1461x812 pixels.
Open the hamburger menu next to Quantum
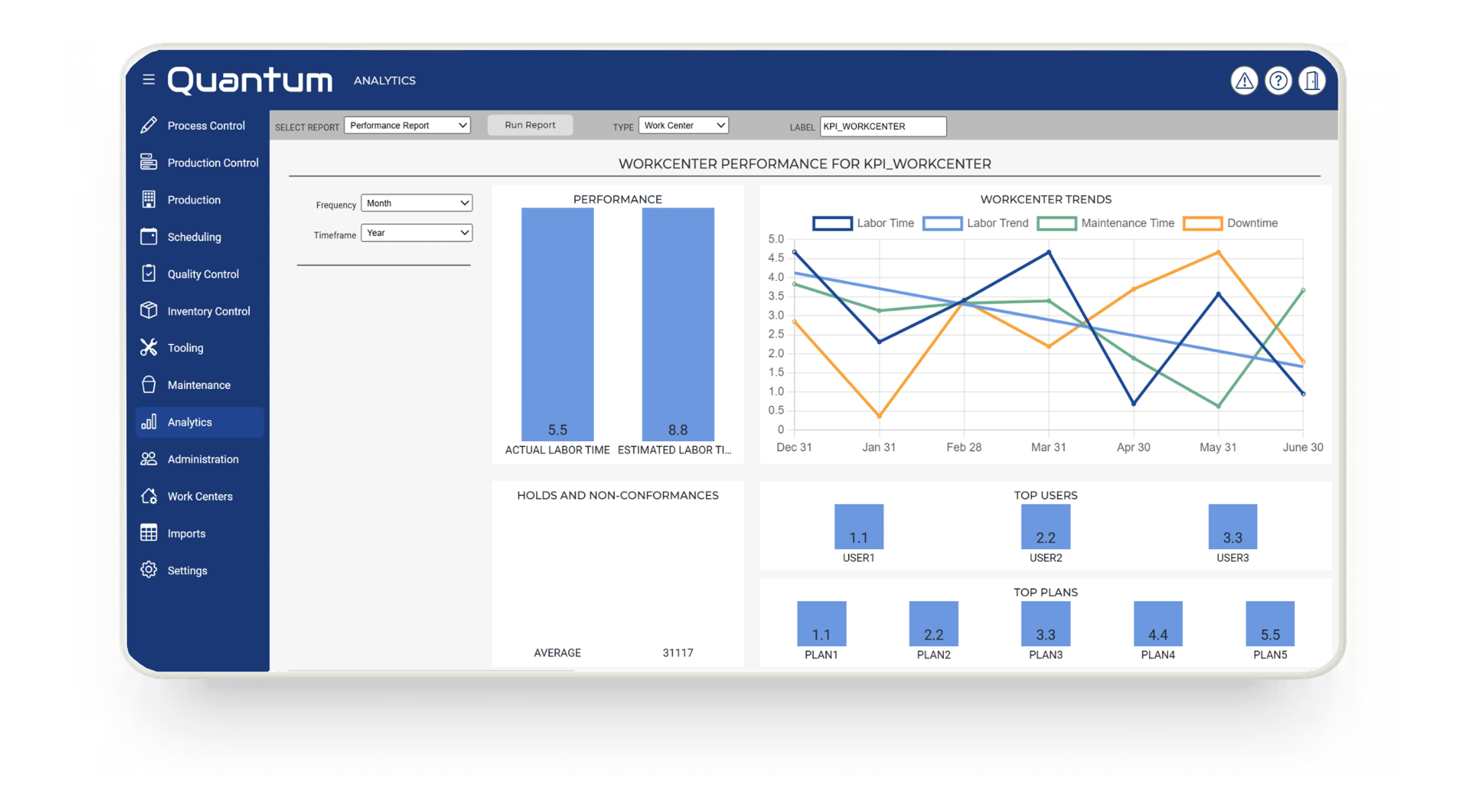click(x=148, y=79)
